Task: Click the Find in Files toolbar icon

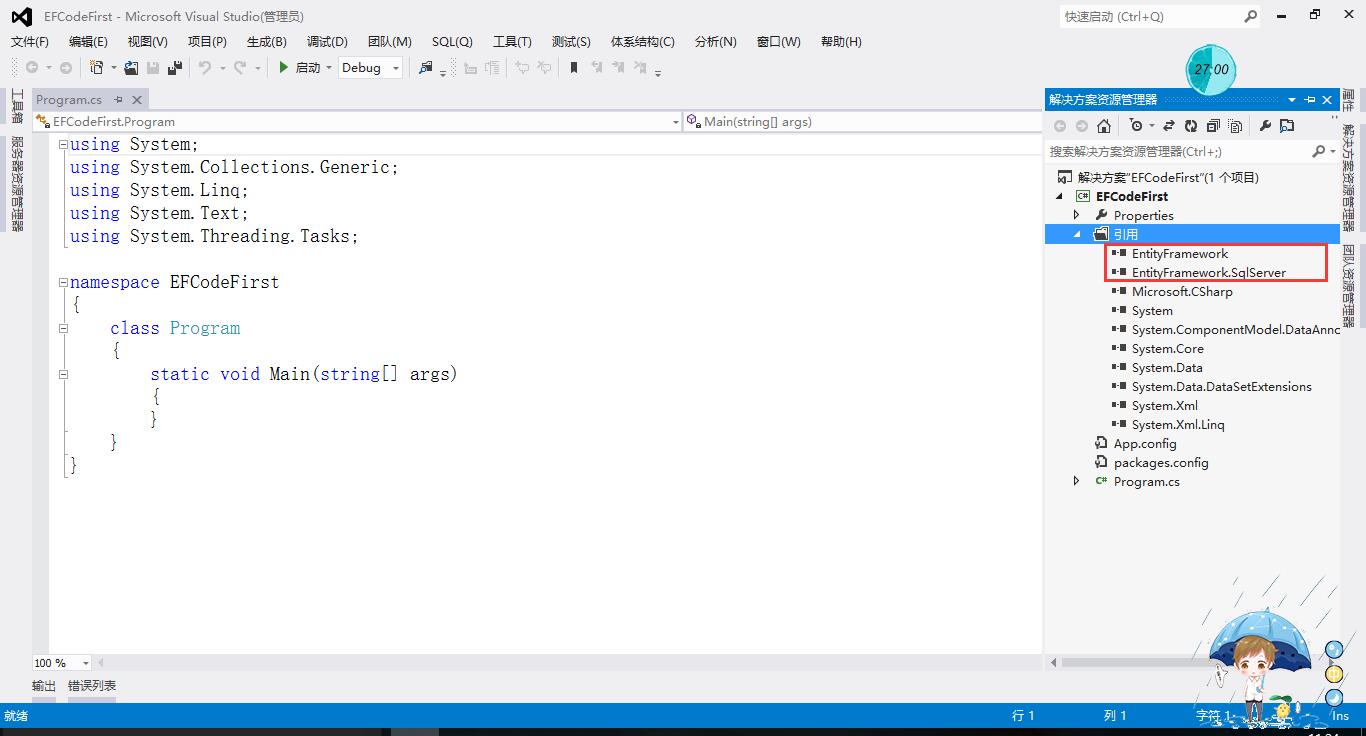Action: coord(426,67)
